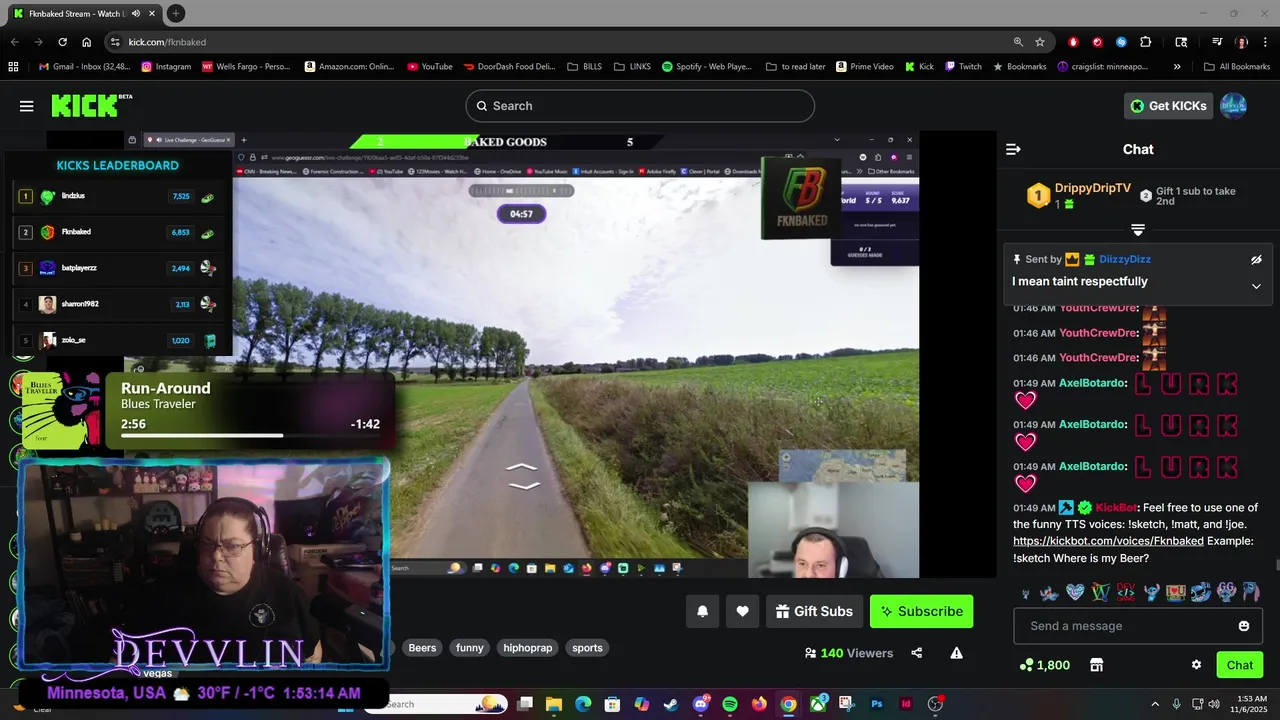Open the Kick sidebar hamburger menu

point(27,106)
